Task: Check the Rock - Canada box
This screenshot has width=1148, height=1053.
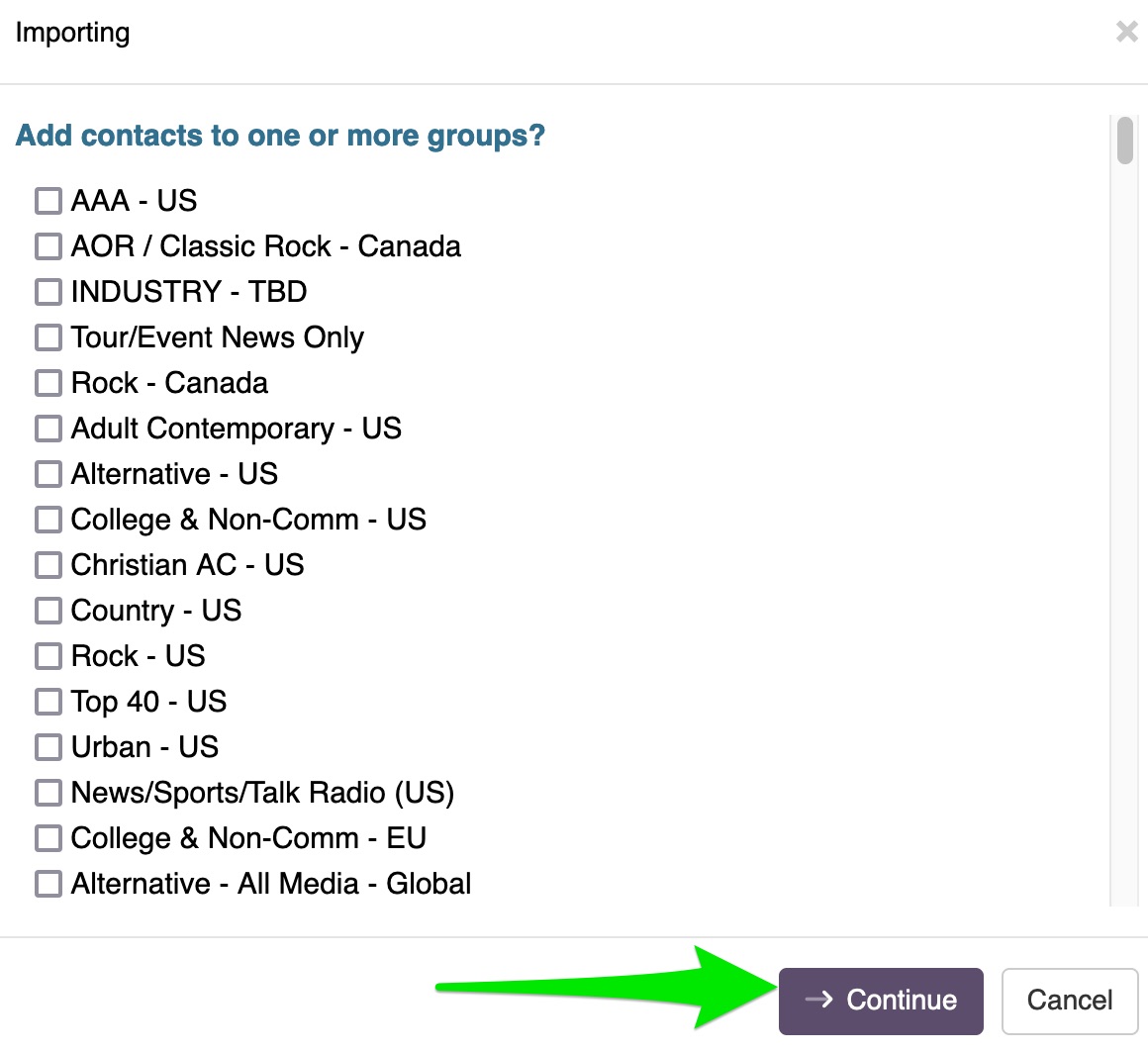Action: [48, 383]
